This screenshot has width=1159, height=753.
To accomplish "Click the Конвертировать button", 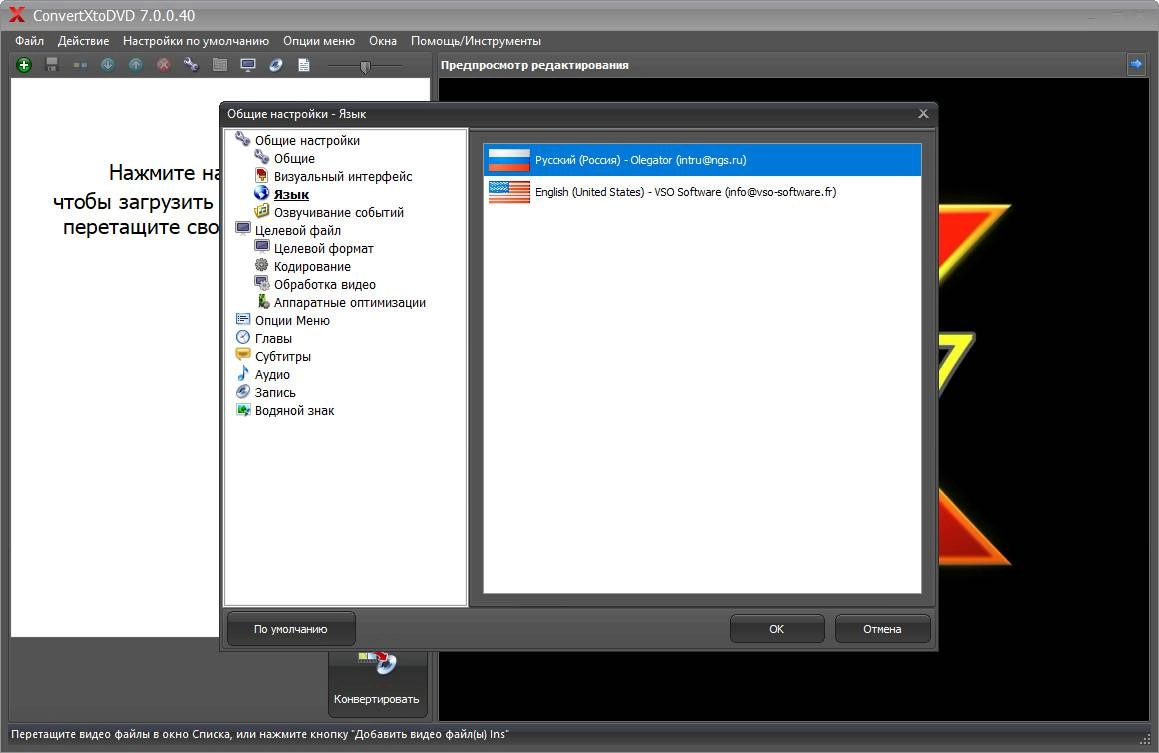I will 377,684.
